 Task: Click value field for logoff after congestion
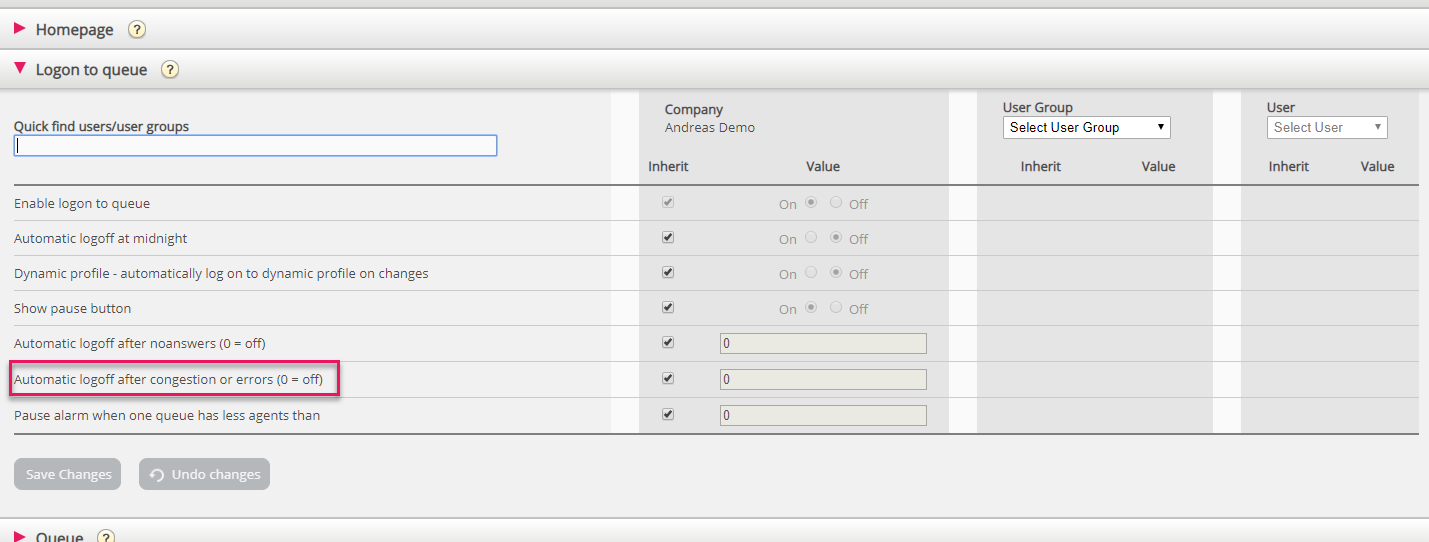823,380
